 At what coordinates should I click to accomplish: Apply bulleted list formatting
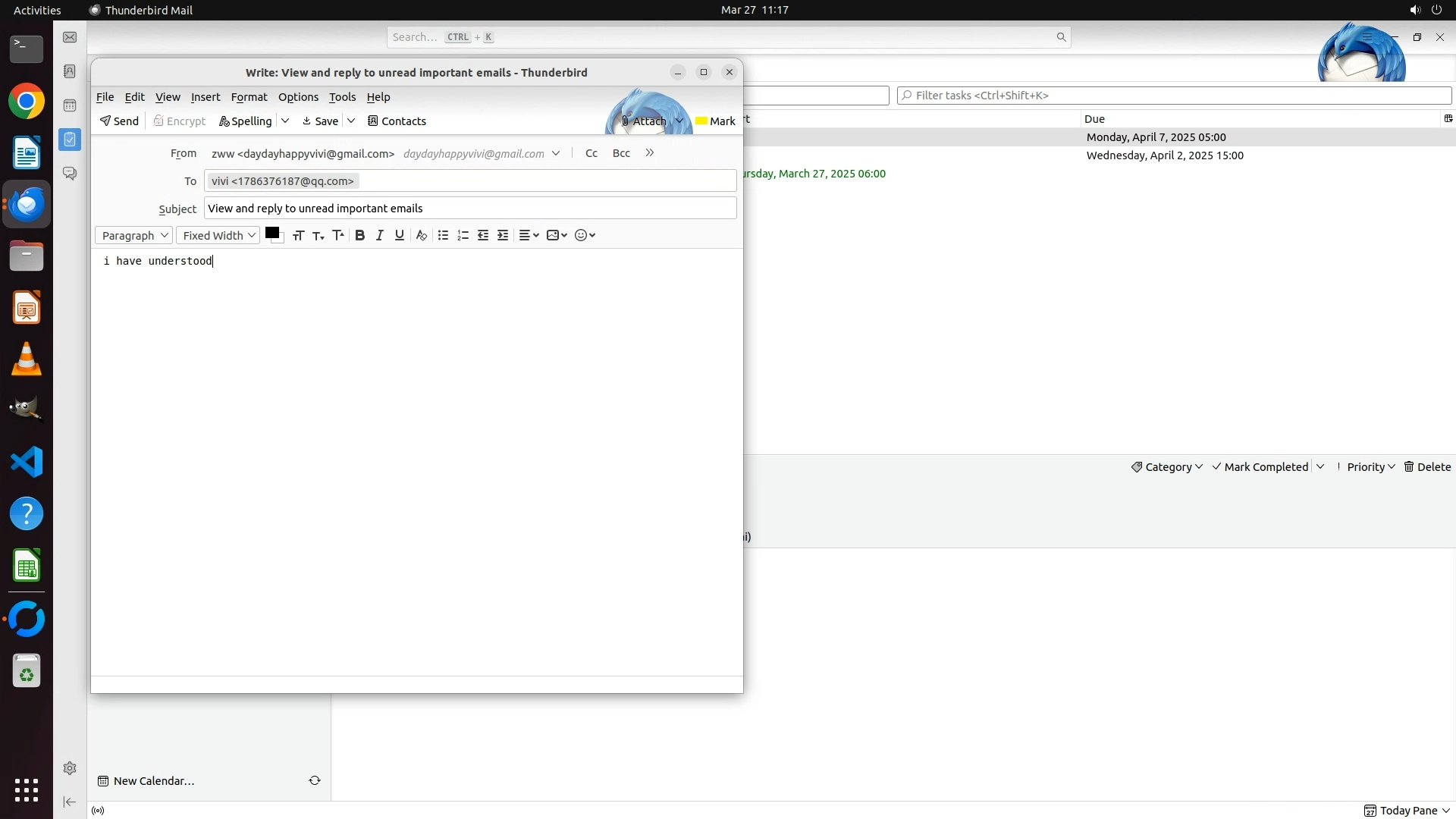(444, 235)
